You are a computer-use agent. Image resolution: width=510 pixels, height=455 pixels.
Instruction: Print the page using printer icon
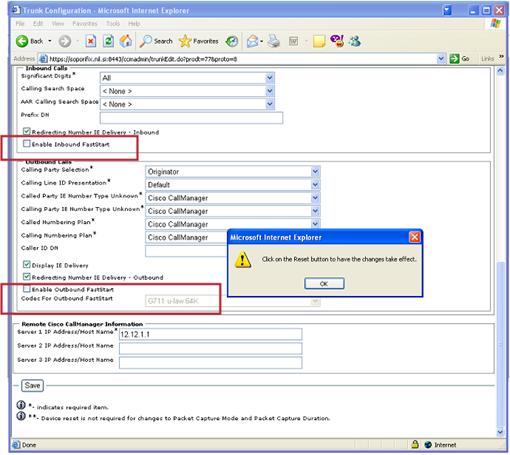(274, 41)
